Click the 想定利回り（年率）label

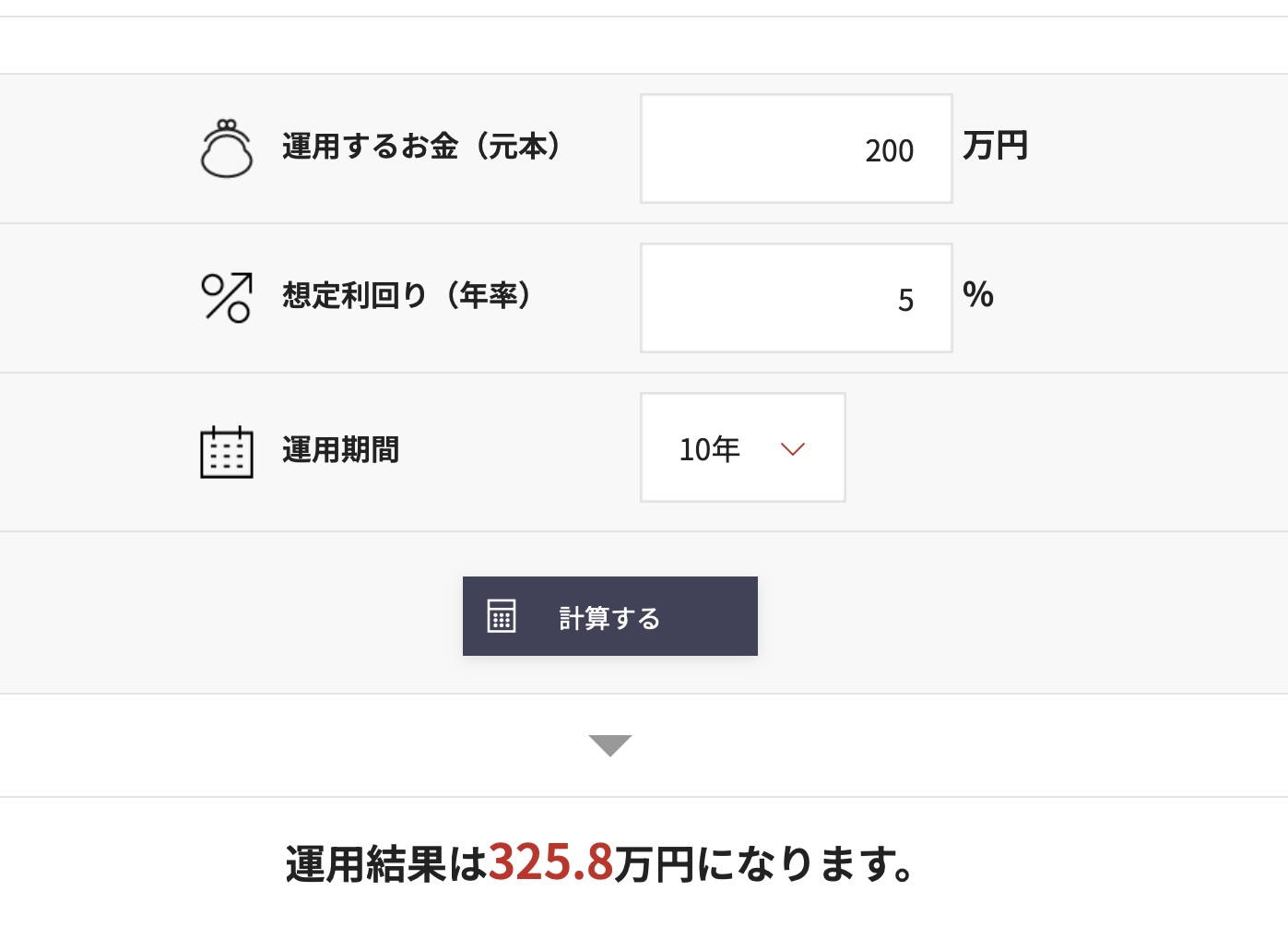[x=407, y=296]
